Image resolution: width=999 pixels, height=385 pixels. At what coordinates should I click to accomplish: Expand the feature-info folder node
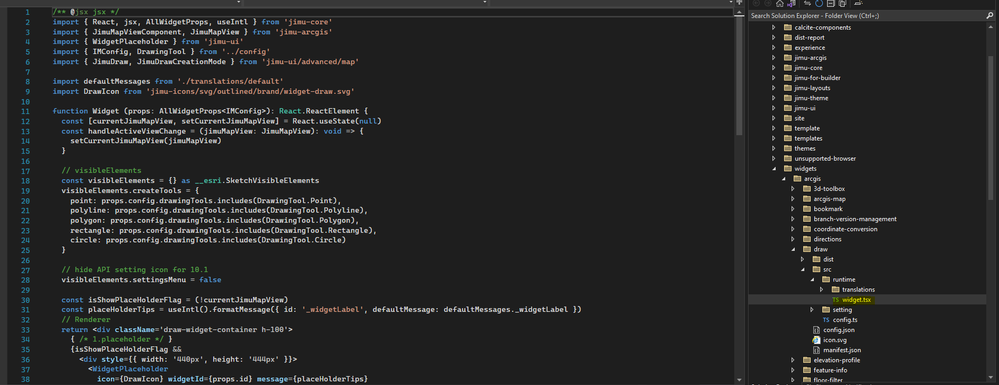[x=793, y=370]
